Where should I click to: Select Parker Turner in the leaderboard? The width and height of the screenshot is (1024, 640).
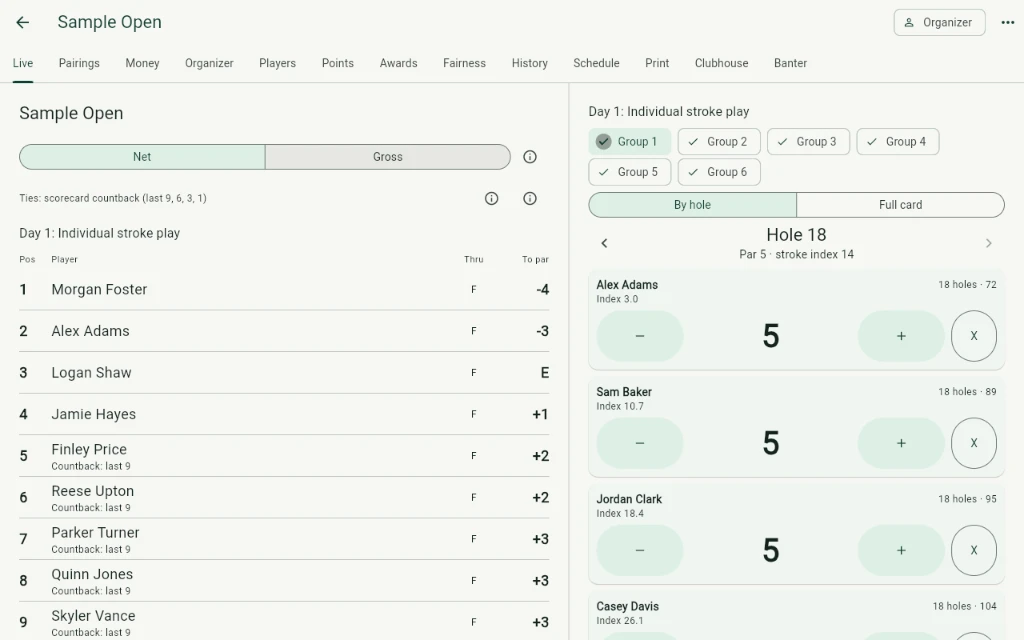[x=284, y=539]
